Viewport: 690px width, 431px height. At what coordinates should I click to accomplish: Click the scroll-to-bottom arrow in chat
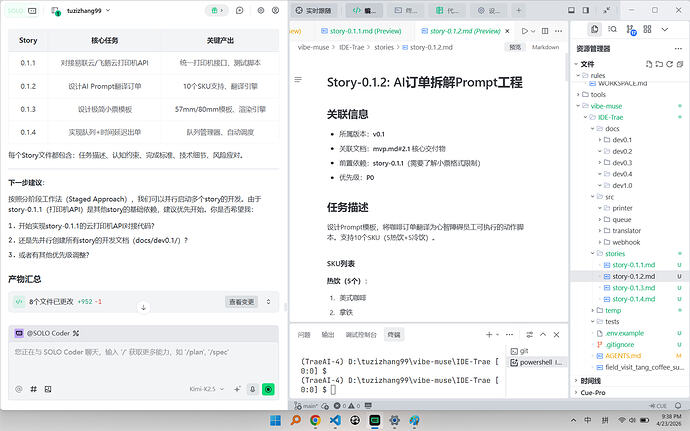tap(143, 307)
